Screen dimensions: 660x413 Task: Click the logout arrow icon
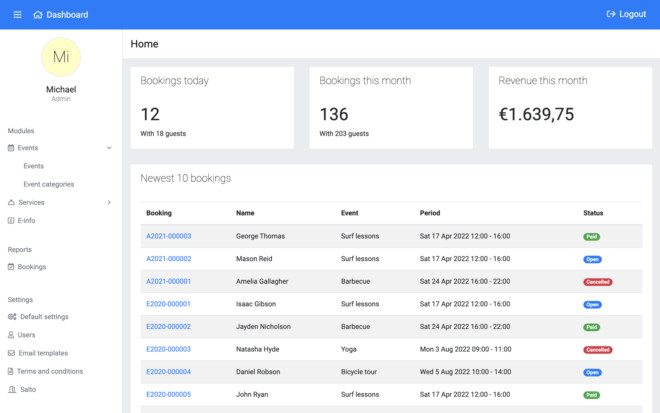[x=611, y=14]
